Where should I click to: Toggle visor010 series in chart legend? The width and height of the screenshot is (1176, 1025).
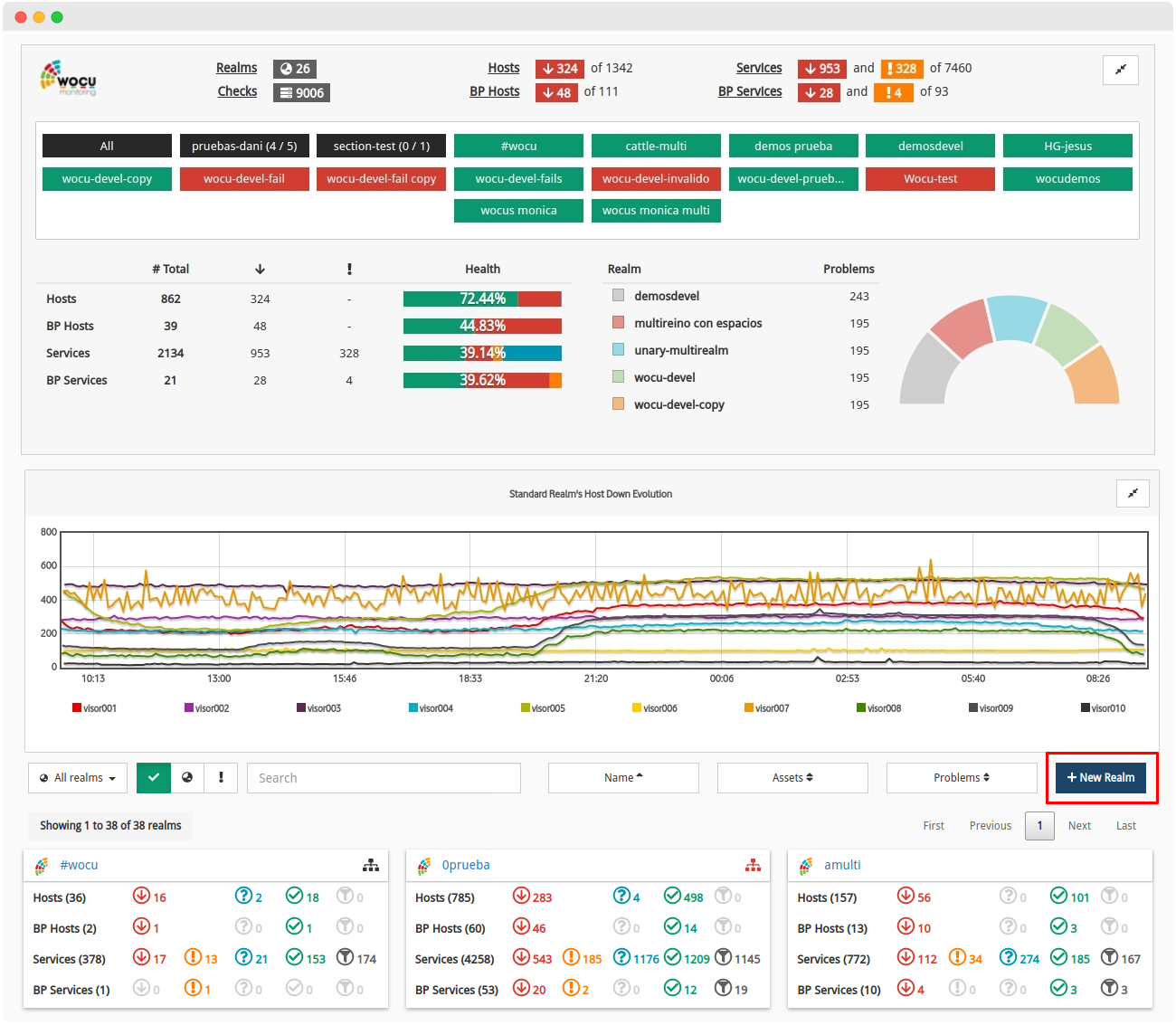[1103, 708]
